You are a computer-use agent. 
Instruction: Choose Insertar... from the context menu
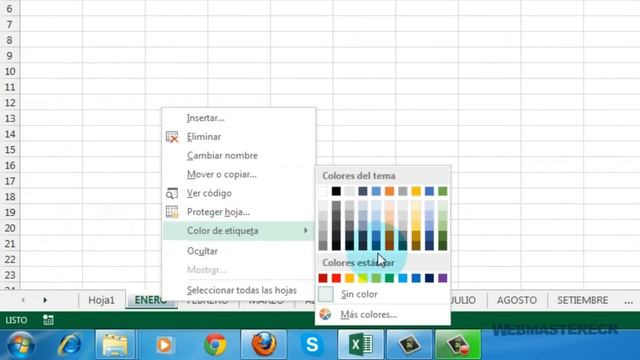205,118
